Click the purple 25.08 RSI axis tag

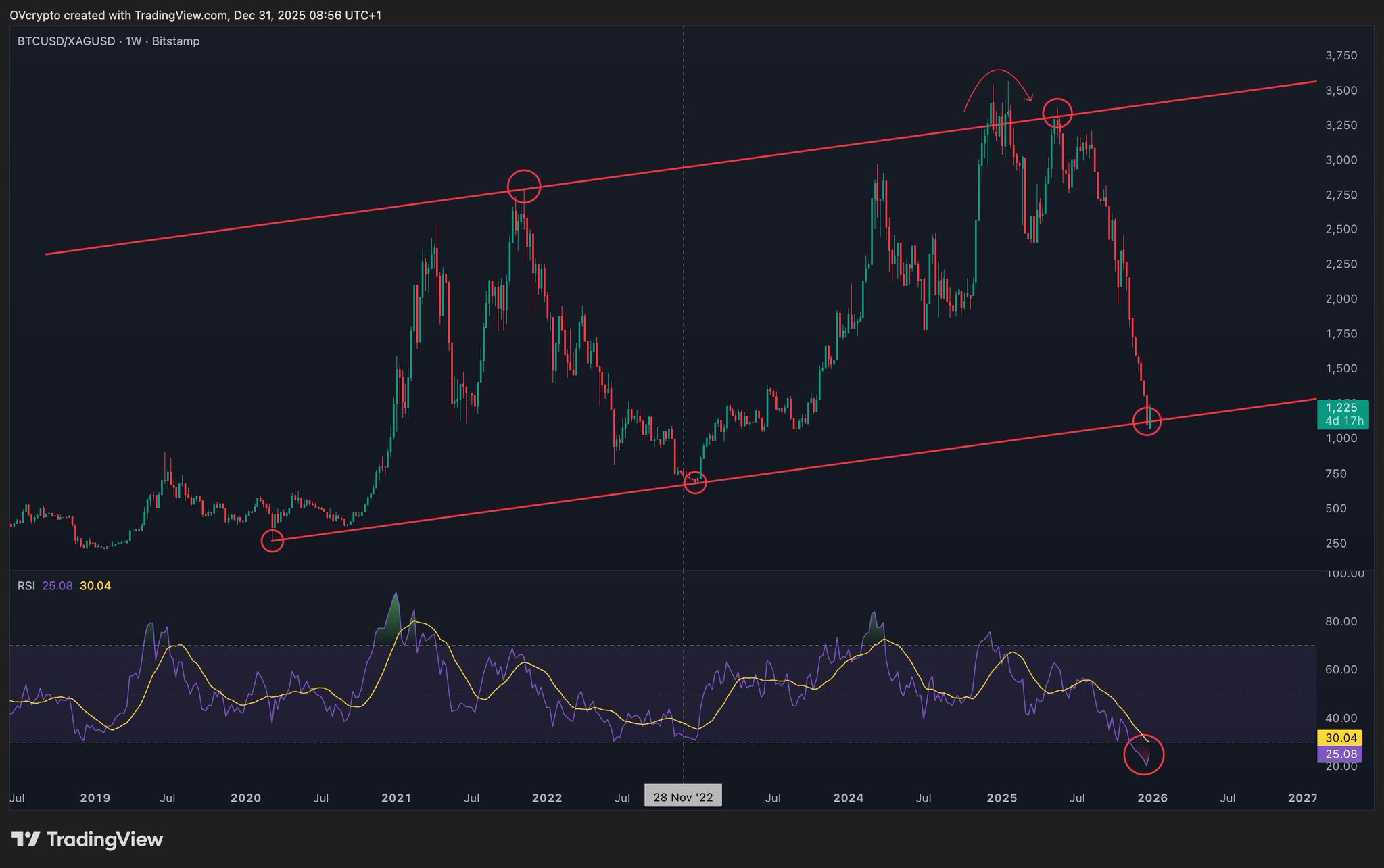(1341, 754)
